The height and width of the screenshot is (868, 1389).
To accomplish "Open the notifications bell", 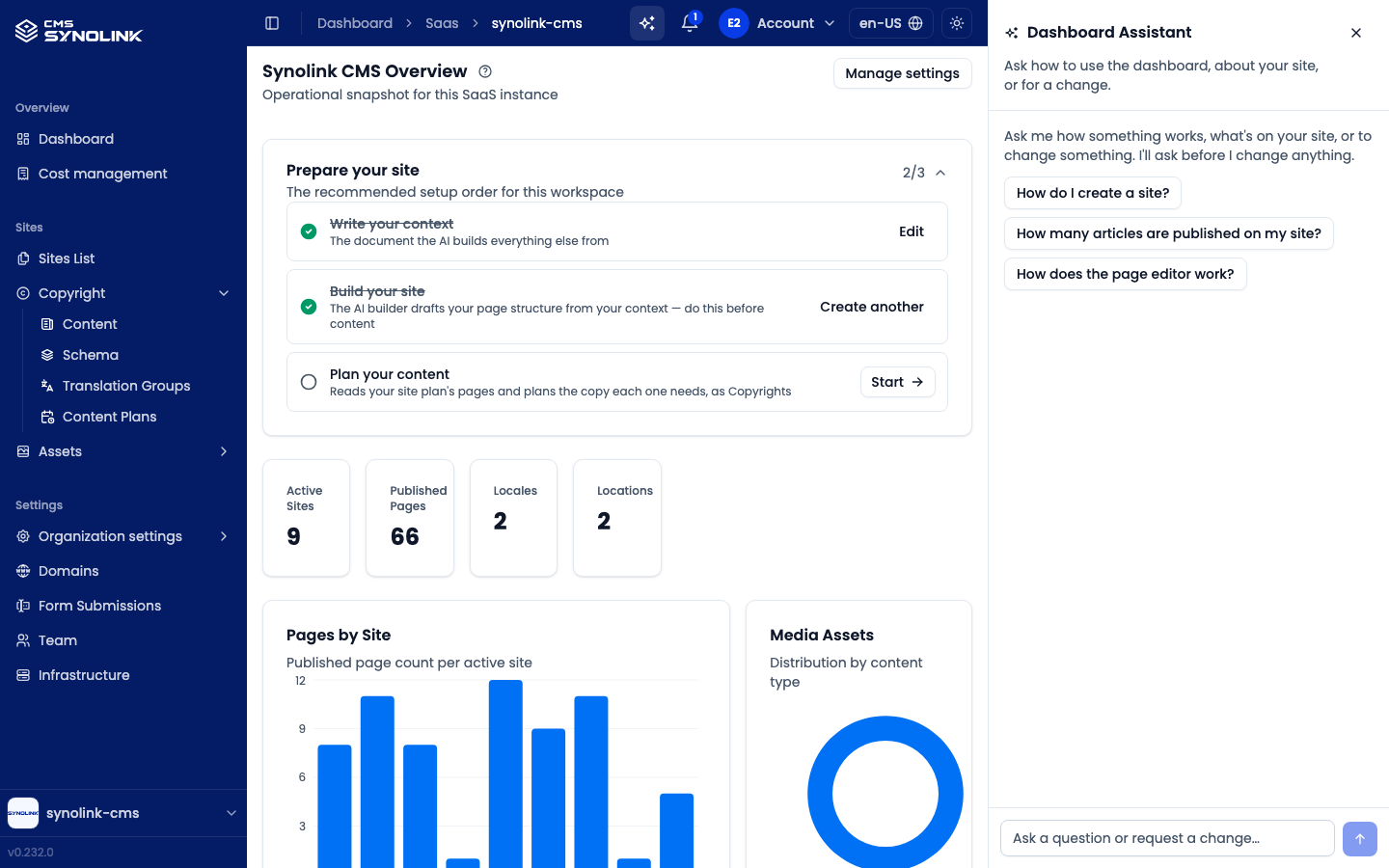I will tap(690, 23).
